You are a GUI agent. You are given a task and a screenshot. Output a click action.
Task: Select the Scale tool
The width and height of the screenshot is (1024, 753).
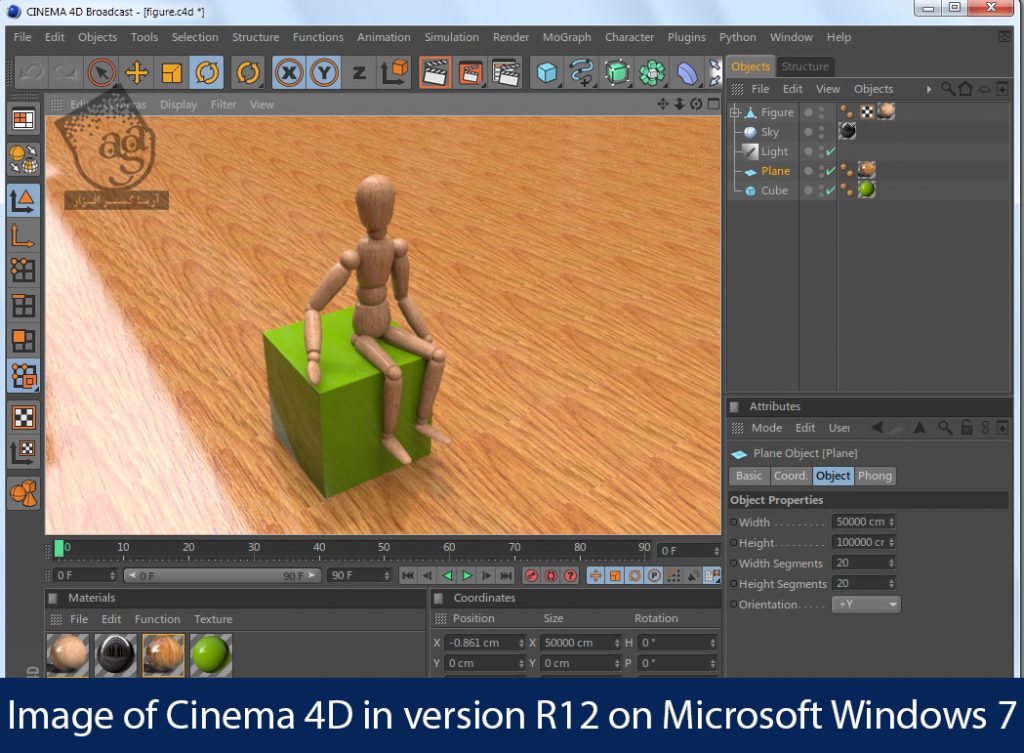[171, 72]
